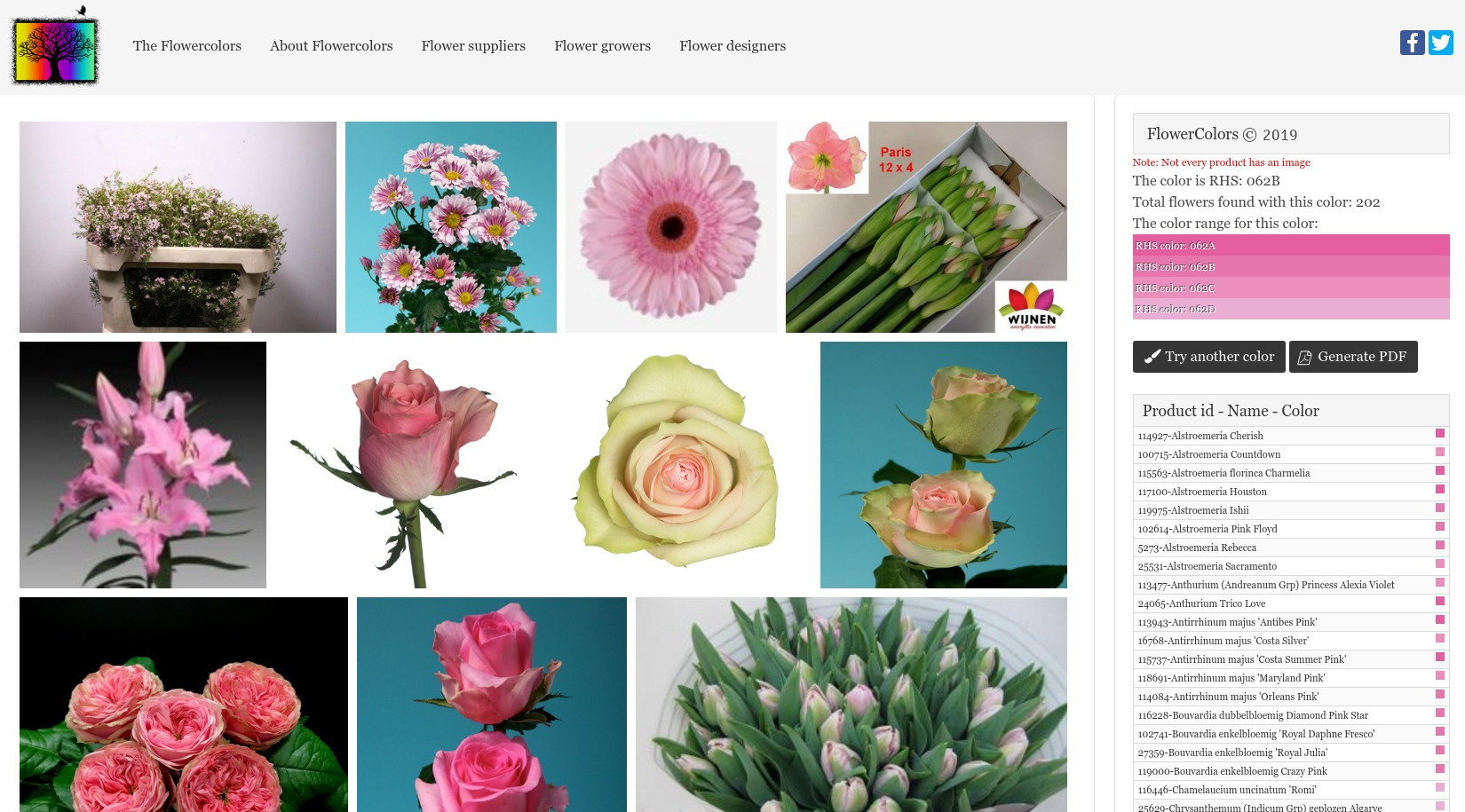The width and height of the screenshot is (1465, 812).
Task: Click the PDF document icon on Generate PDF
Action: tap(1304, 357)
